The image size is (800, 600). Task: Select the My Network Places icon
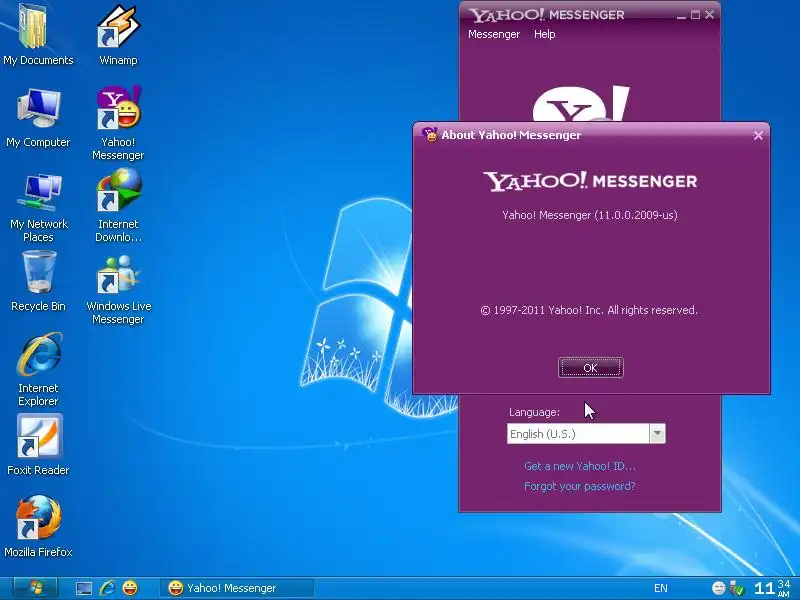pos(38,207)
